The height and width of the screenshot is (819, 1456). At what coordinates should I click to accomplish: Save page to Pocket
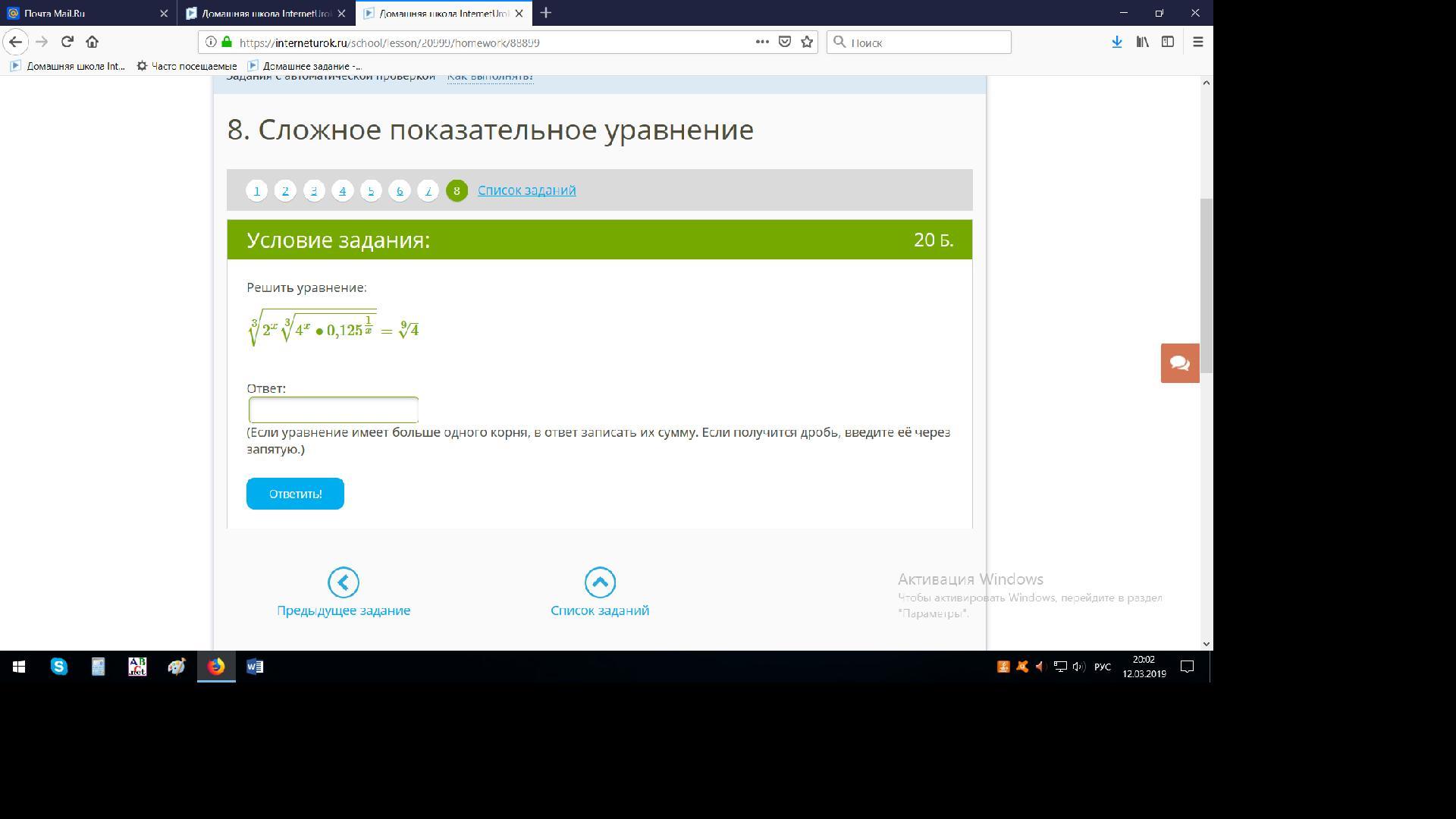coord(785,42)
